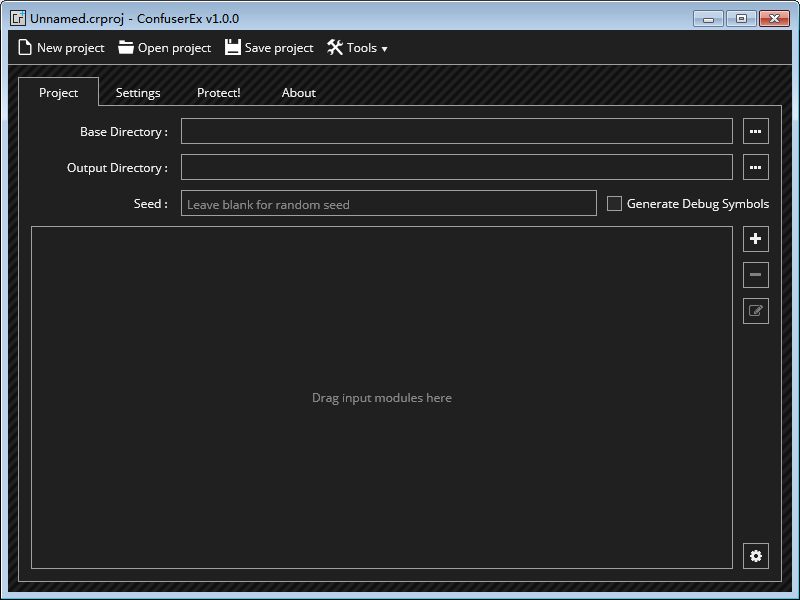The height and width of the screenshot is (600, 800).
Task: Open advanced settings with the gear button
Action: point(756,556)
